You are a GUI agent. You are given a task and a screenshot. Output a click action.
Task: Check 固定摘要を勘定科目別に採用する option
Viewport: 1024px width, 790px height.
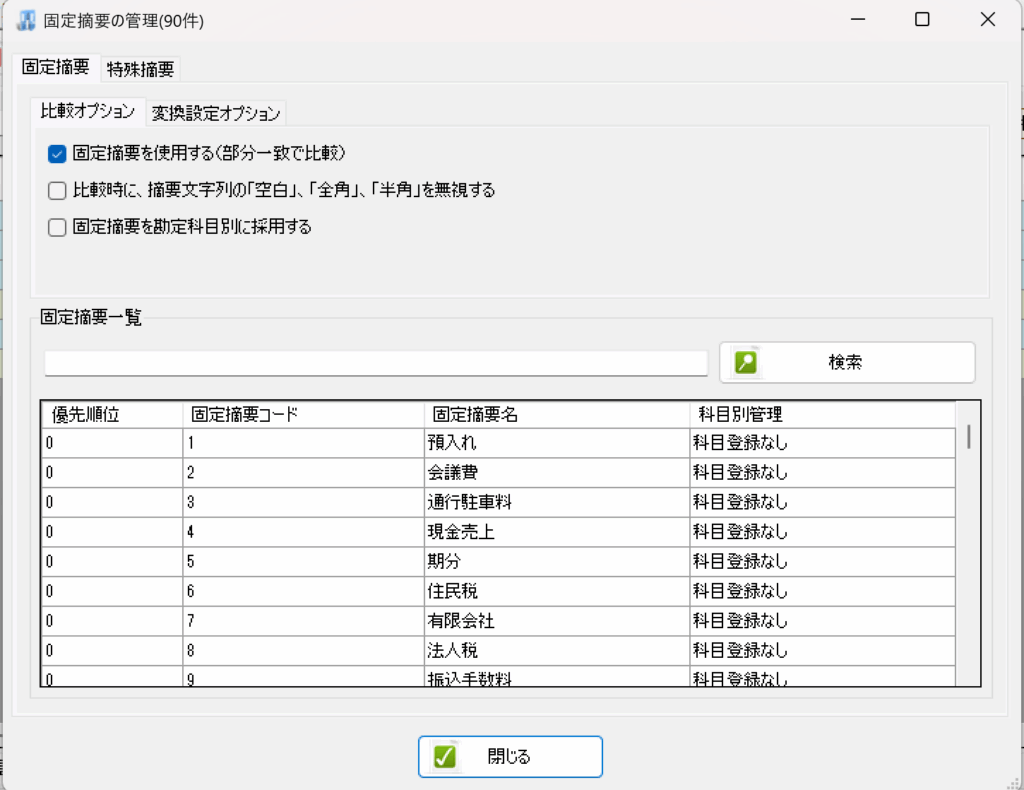coord(57,227)
